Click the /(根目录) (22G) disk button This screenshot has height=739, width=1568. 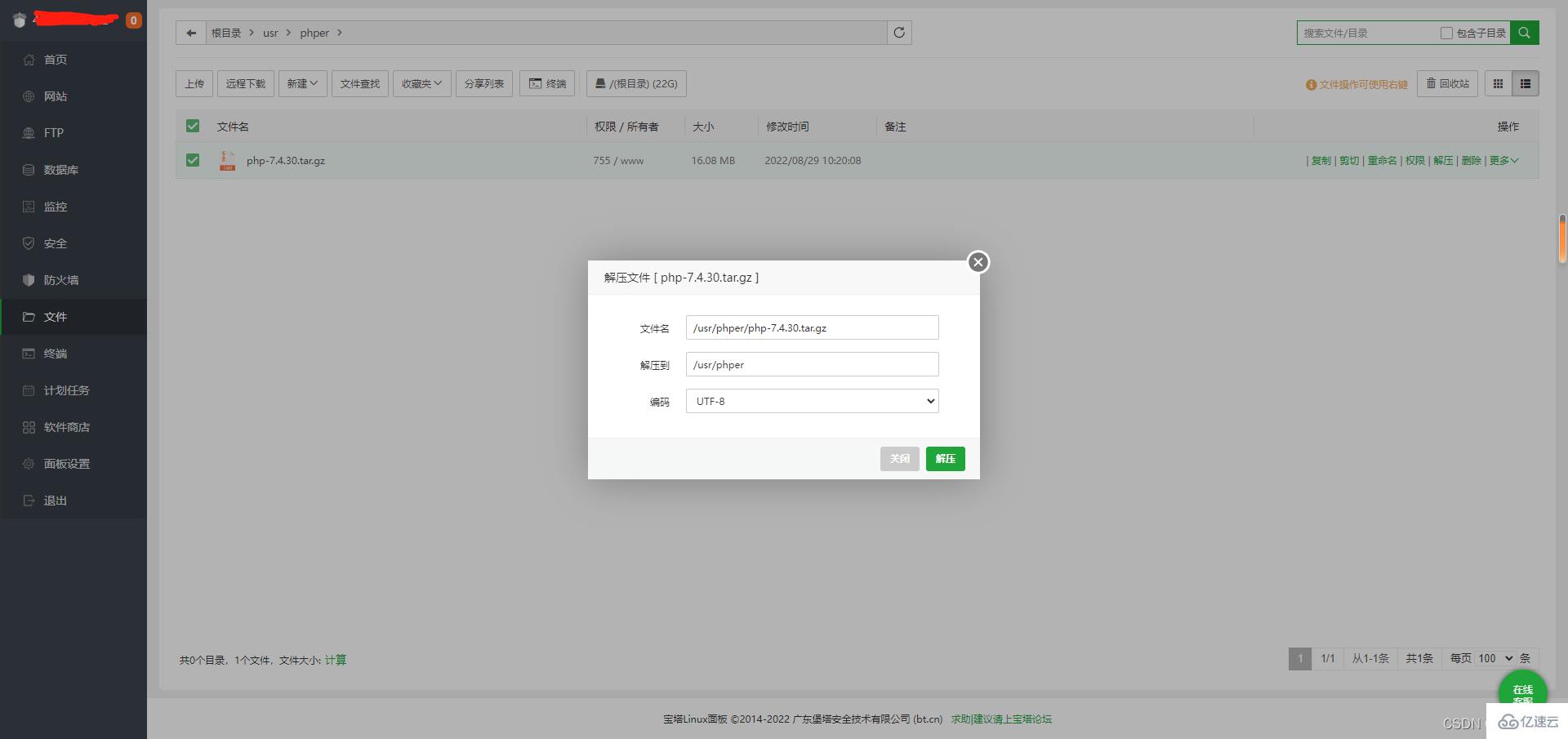pos(636,83)
